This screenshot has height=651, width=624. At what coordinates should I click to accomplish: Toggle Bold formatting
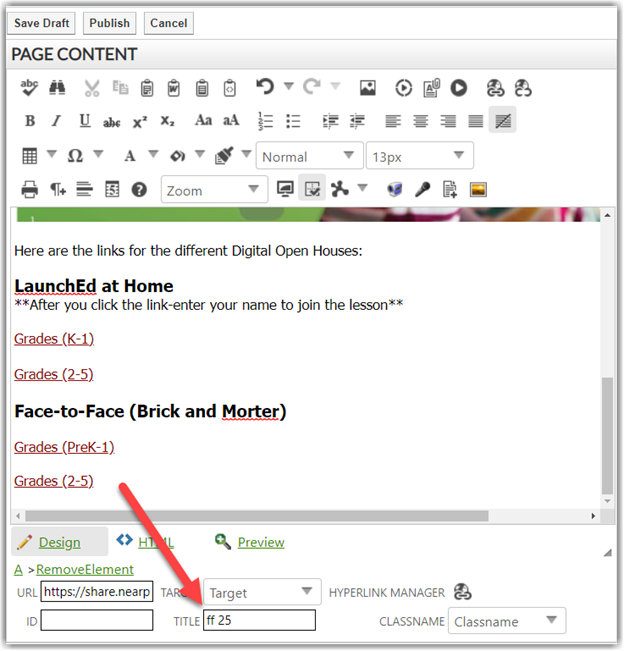coord(30,121)
